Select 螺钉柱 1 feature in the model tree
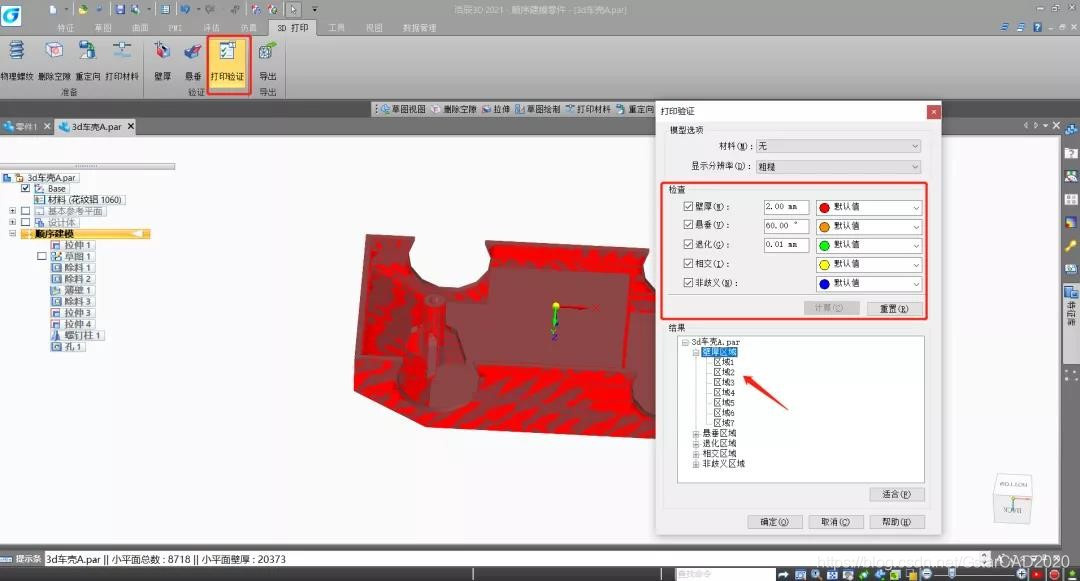1080x581 pixels. (x=77, y=335)
